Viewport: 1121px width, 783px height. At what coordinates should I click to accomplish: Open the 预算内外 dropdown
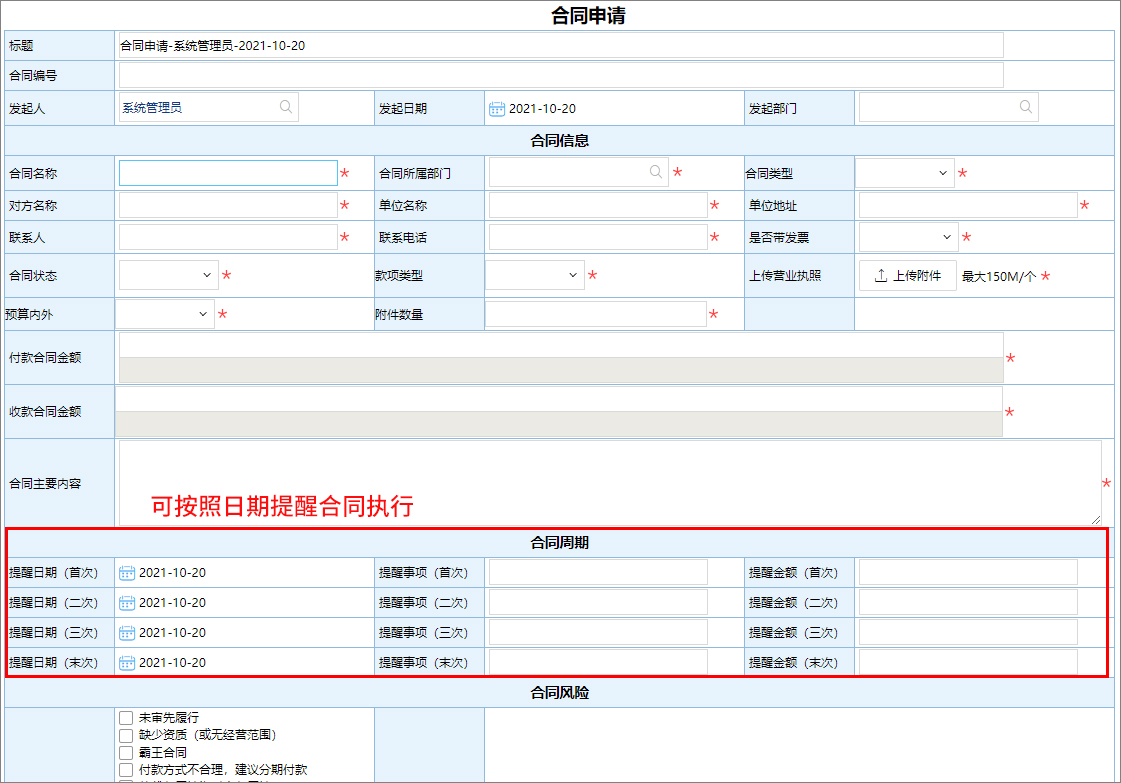point(164,314)
